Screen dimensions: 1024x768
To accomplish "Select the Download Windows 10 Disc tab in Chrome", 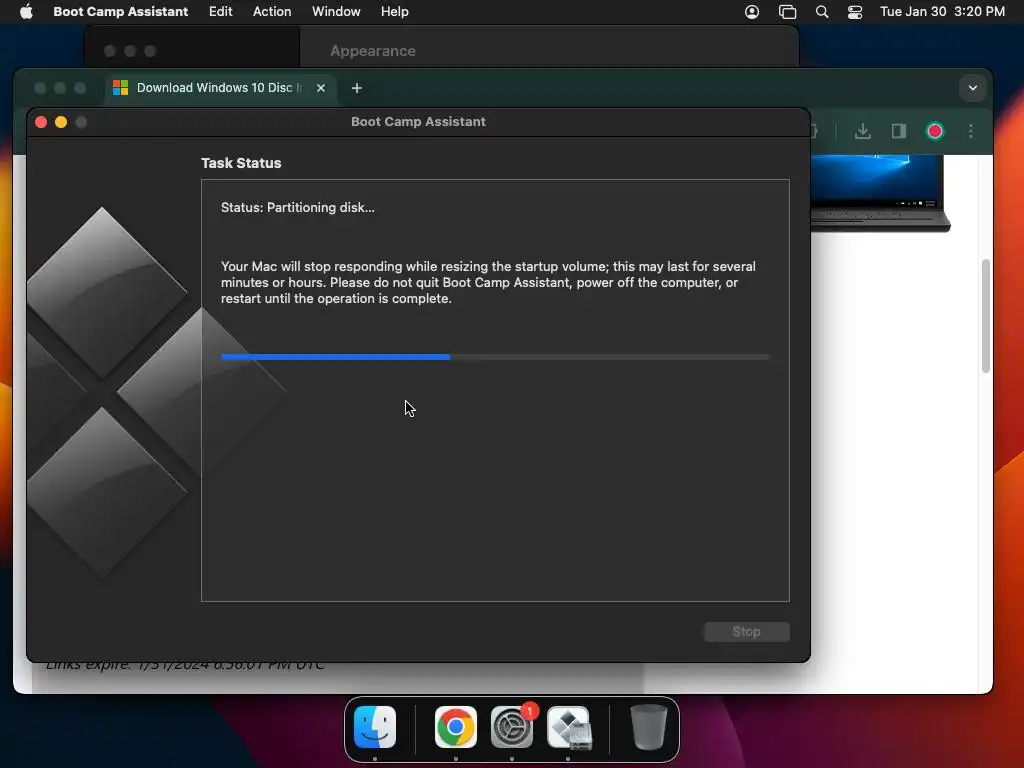I will point(221,88).
